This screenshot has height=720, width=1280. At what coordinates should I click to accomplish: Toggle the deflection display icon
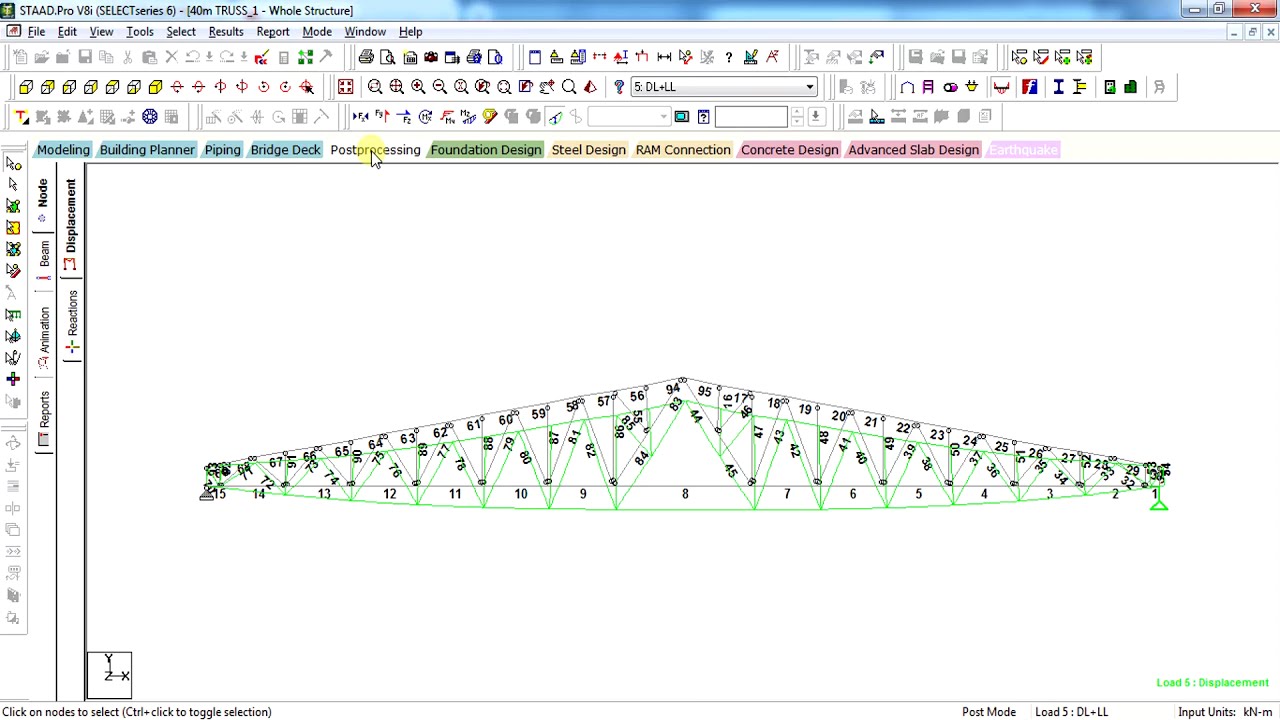[x=555, y=116]
